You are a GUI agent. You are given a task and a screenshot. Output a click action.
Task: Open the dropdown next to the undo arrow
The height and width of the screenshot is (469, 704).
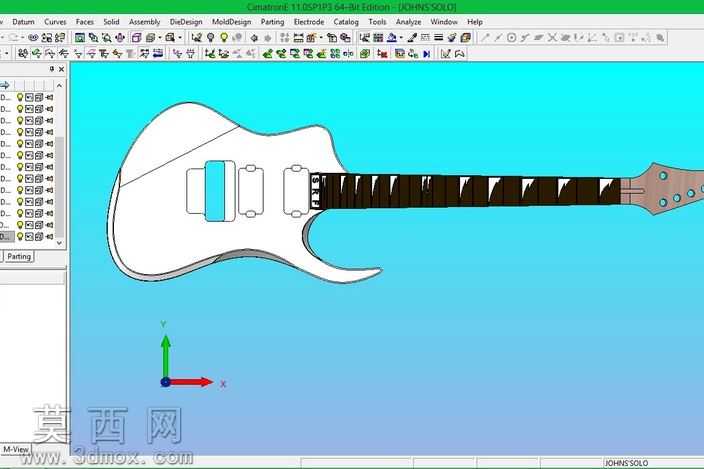point(23,38)
